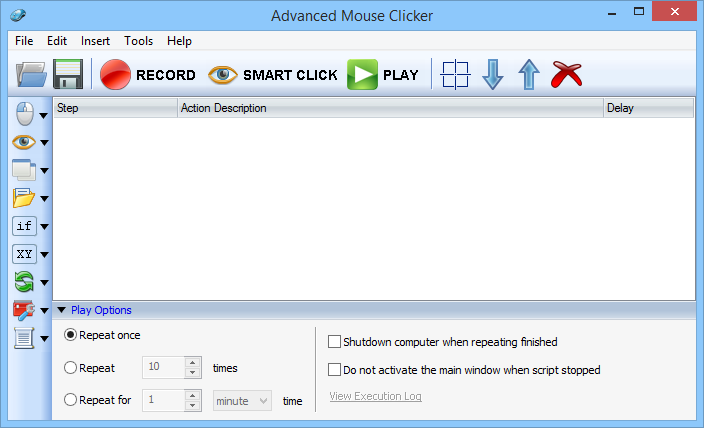Check 'Do not activate the main window'

(x=334, y=370)
